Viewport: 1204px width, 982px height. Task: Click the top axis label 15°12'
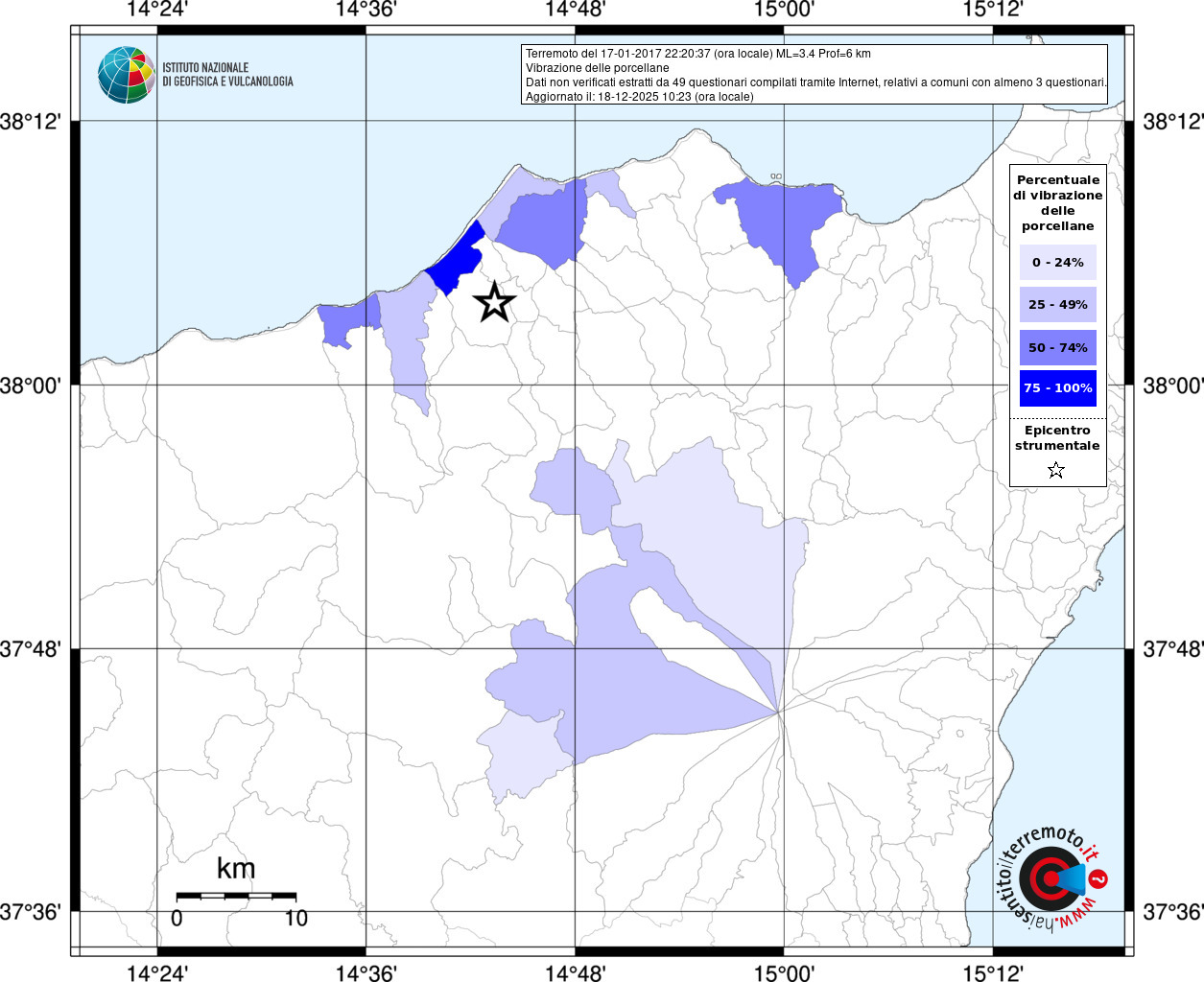[993, 10]
